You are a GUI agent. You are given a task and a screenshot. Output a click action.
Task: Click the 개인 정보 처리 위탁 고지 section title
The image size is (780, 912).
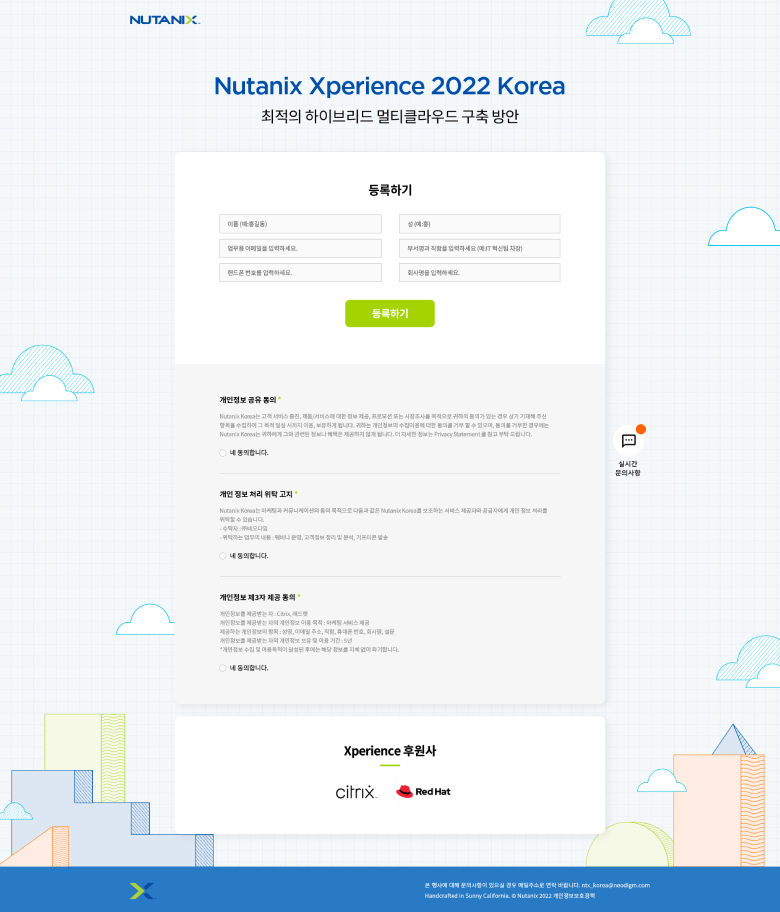(x=256, y=494)
